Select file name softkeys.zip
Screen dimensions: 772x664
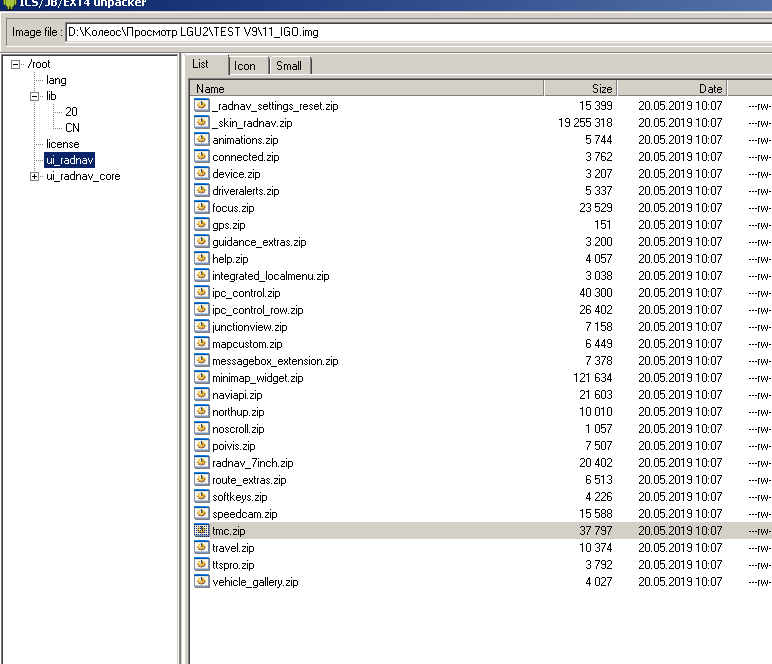click(240, 497)
